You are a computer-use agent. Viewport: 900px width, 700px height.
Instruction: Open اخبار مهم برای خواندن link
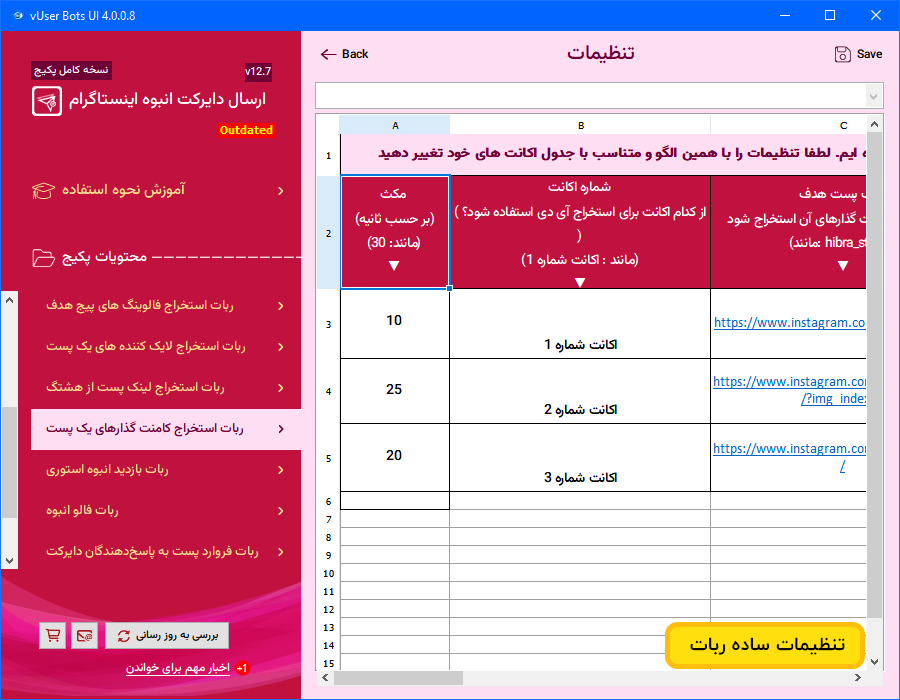point(178,668)
